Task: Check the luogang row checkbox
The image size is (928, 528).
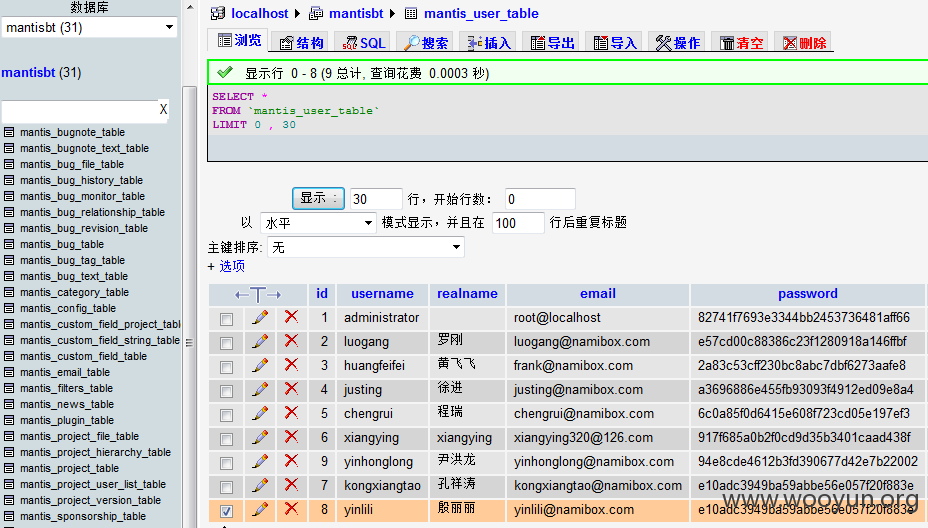Action: (226, 343)
